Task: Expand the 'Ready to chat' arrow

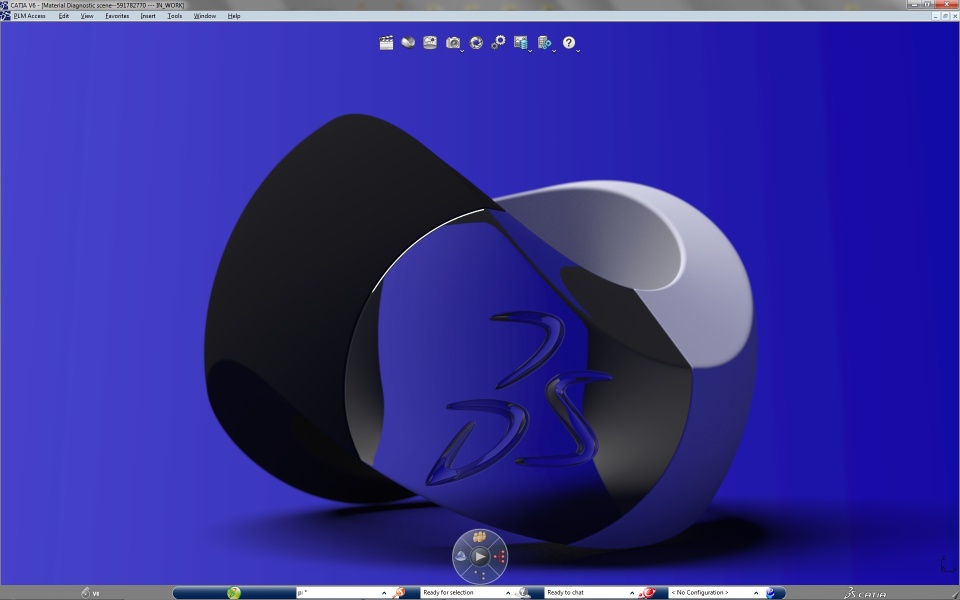Action: click(632, 593)
